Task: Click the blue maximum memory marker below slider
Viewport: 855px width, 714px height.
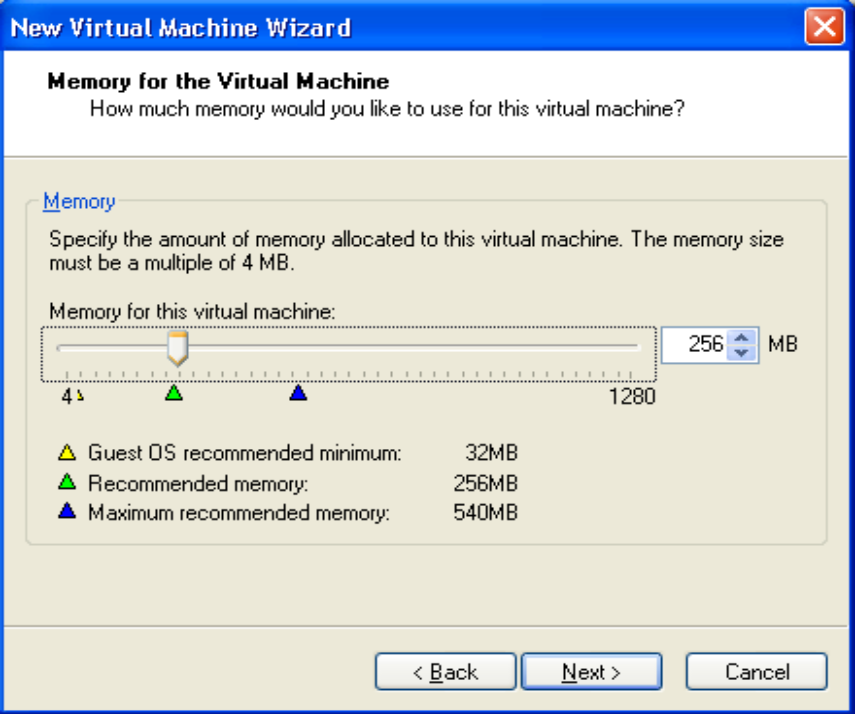Action: pos(297,394)
